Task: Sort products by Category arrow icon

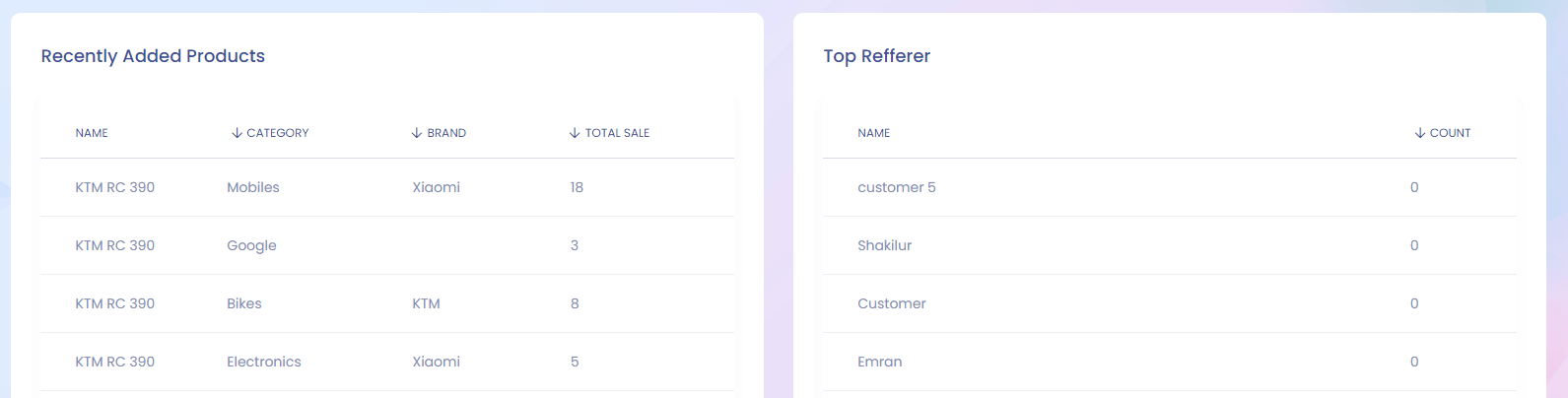Action: (237, 133)
